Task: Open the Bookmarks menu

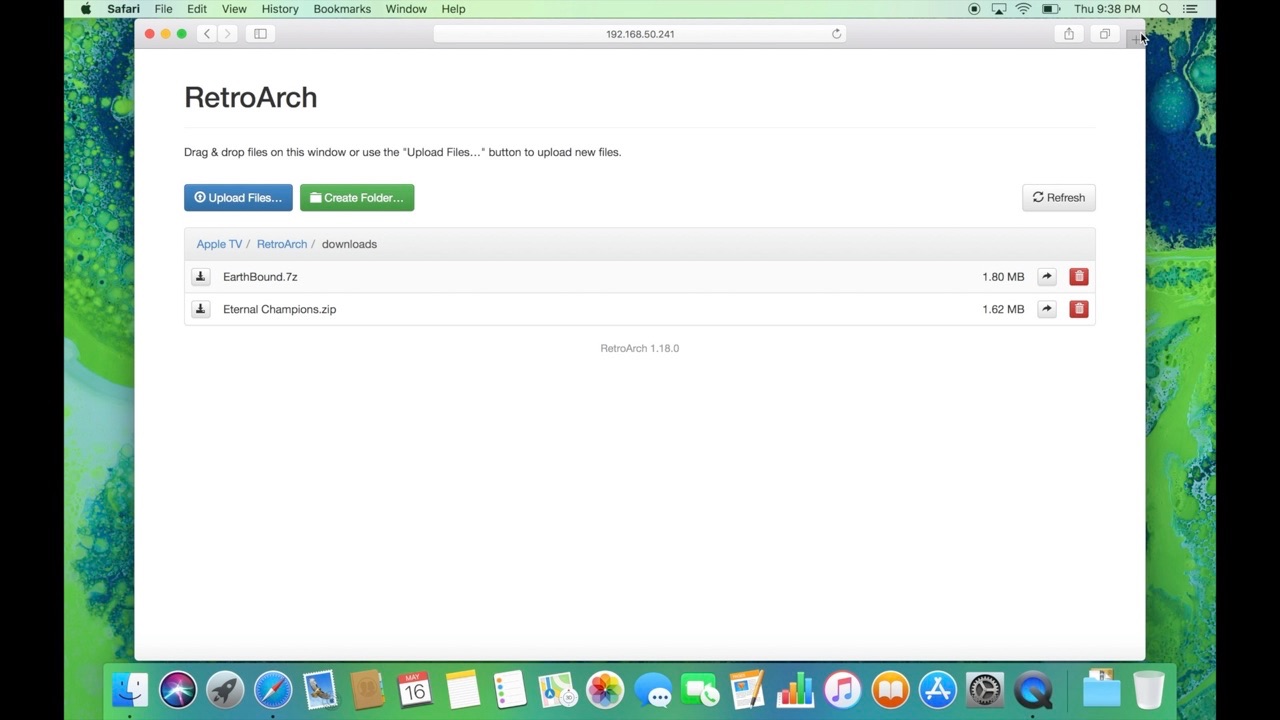Action: tap(342, 9)
